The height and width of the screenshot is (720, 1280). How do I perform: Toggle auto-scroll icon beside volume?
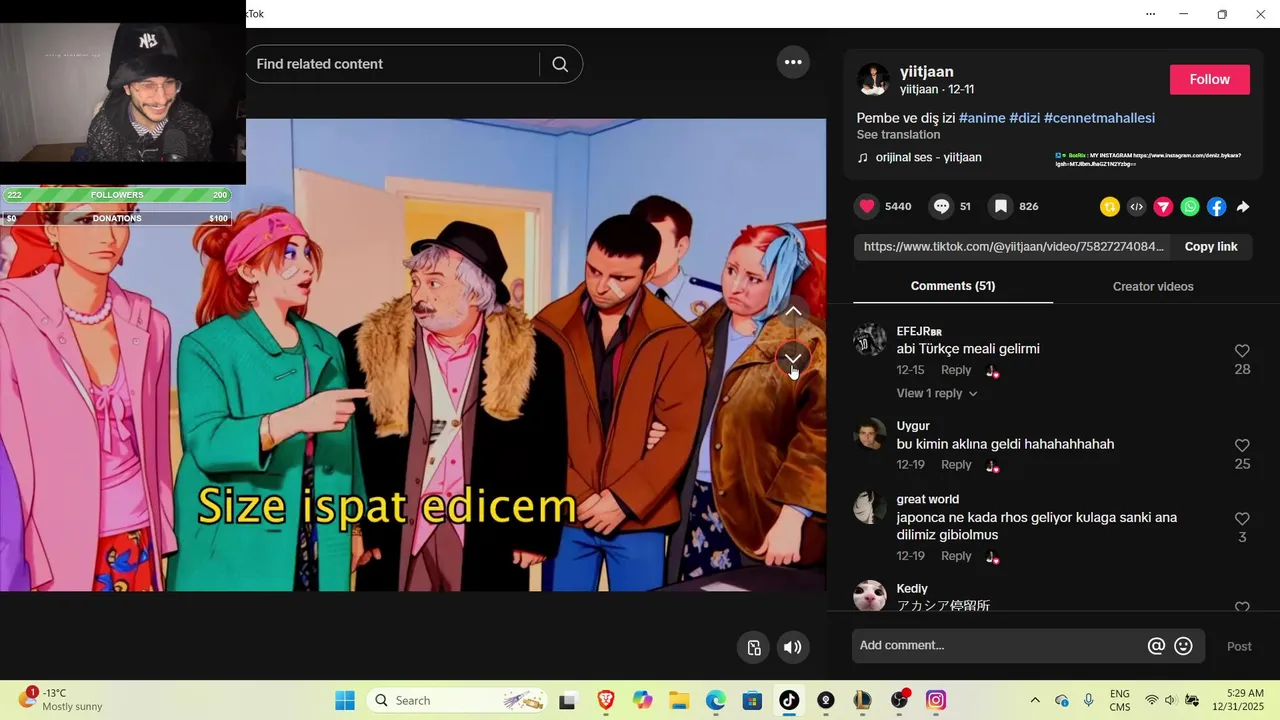(755, 647)
